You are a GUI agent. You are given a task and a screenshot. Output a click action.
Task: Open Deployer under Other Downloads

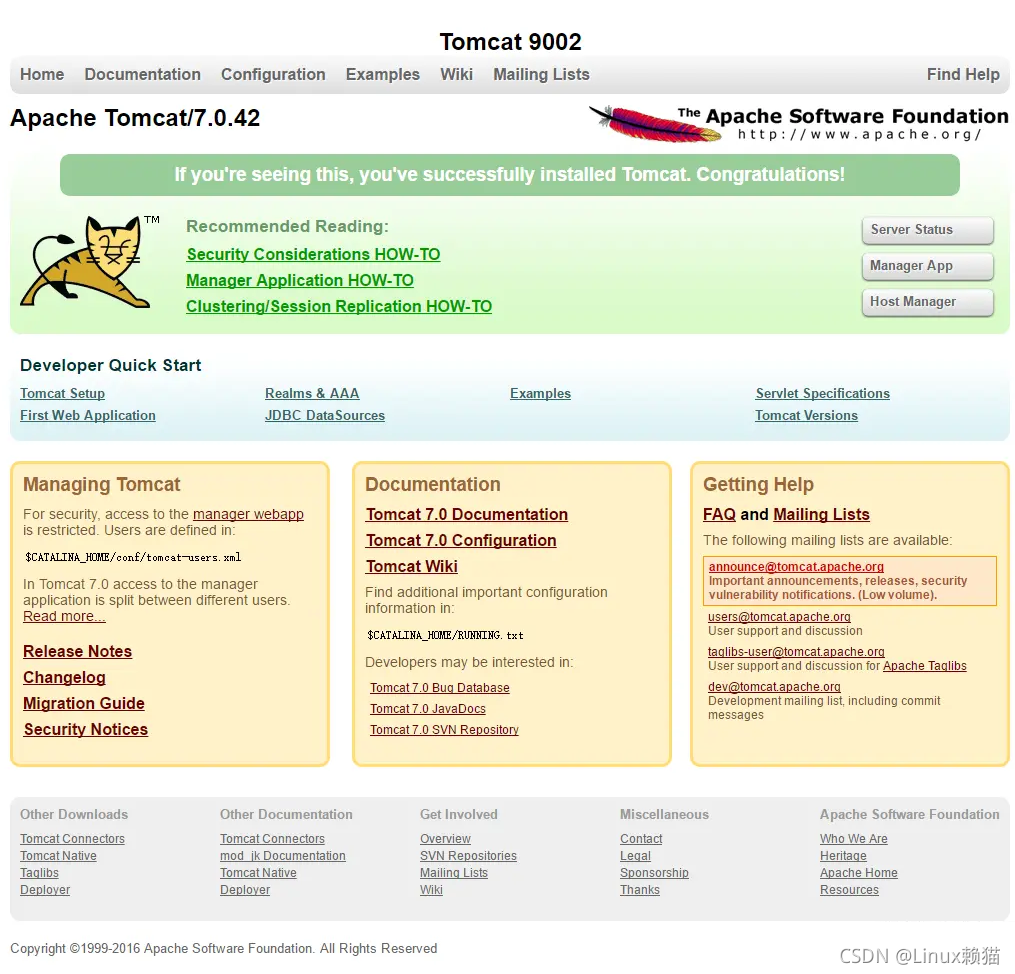[x=45, y=890]
